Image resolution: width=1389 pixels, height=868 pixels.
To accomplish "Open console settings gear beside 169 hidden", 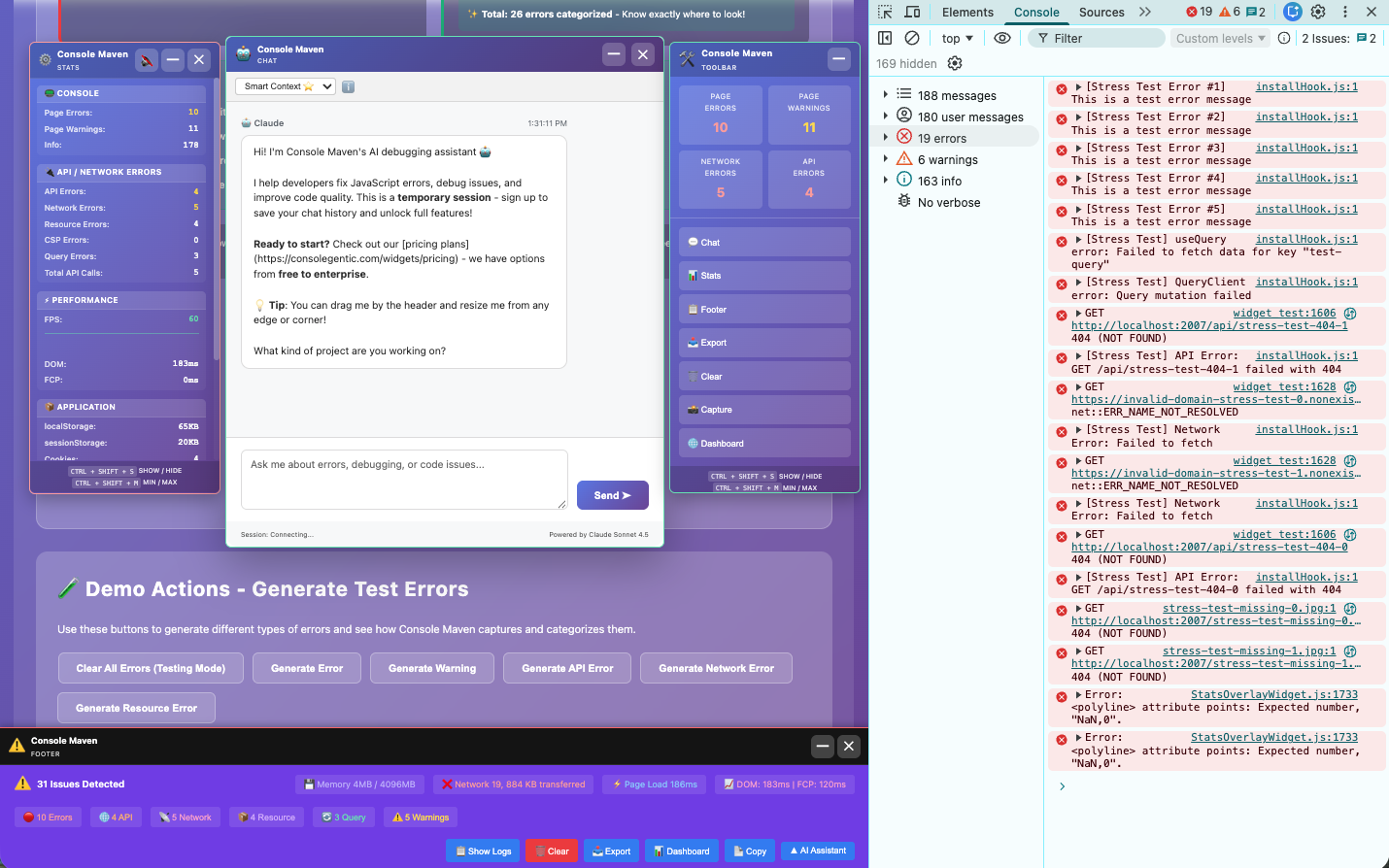I will click(955, 63).
